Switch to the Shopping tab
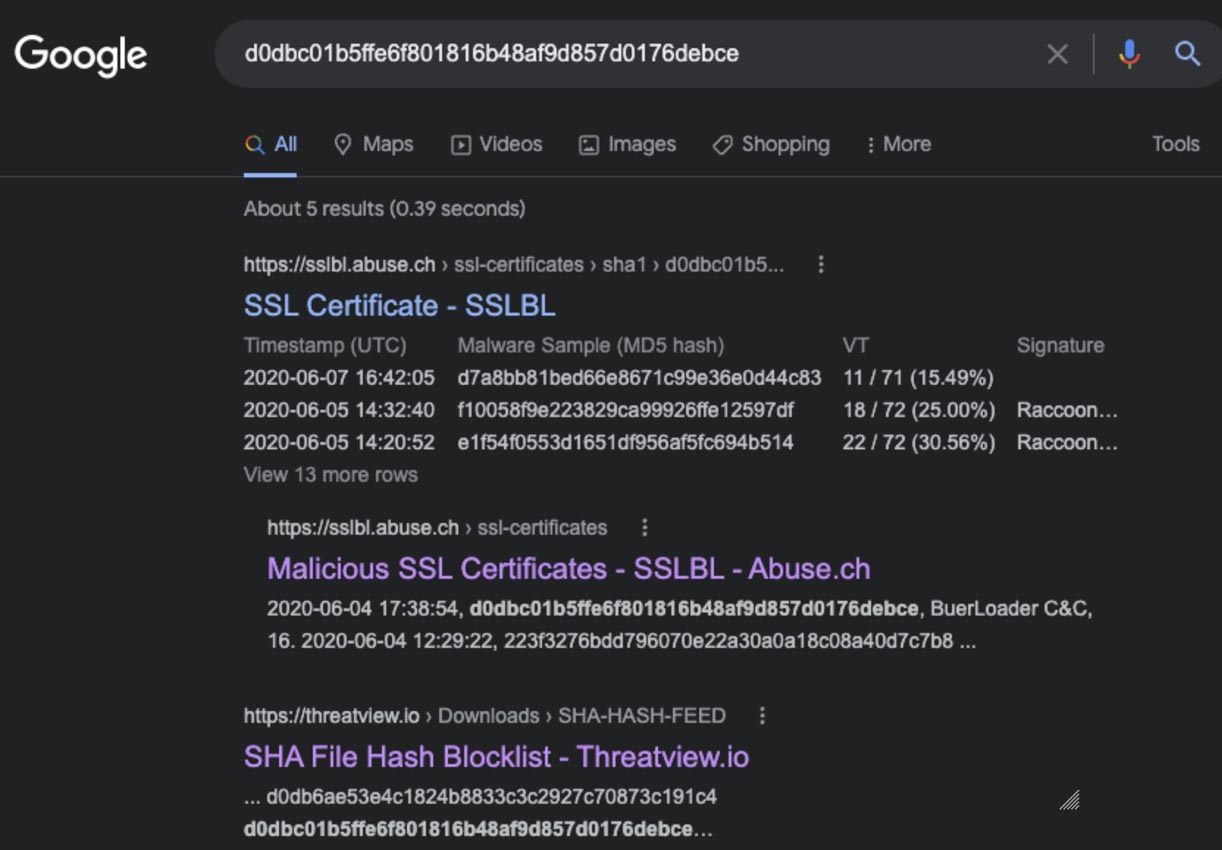 (x=771, y=144)
